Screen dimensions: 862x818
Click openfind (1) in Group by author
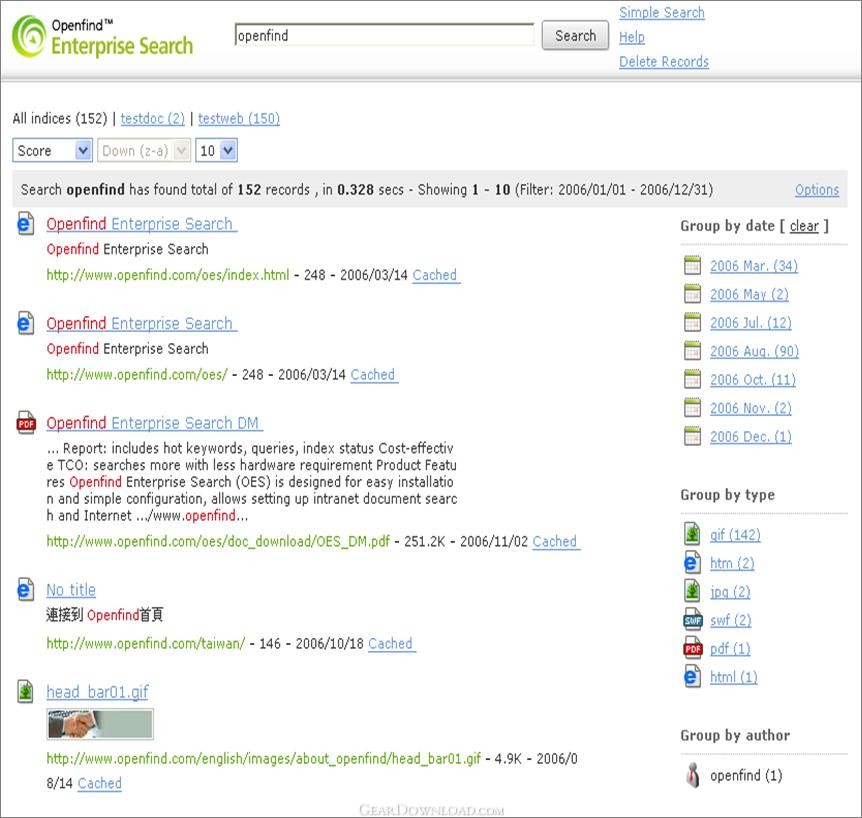746,775
